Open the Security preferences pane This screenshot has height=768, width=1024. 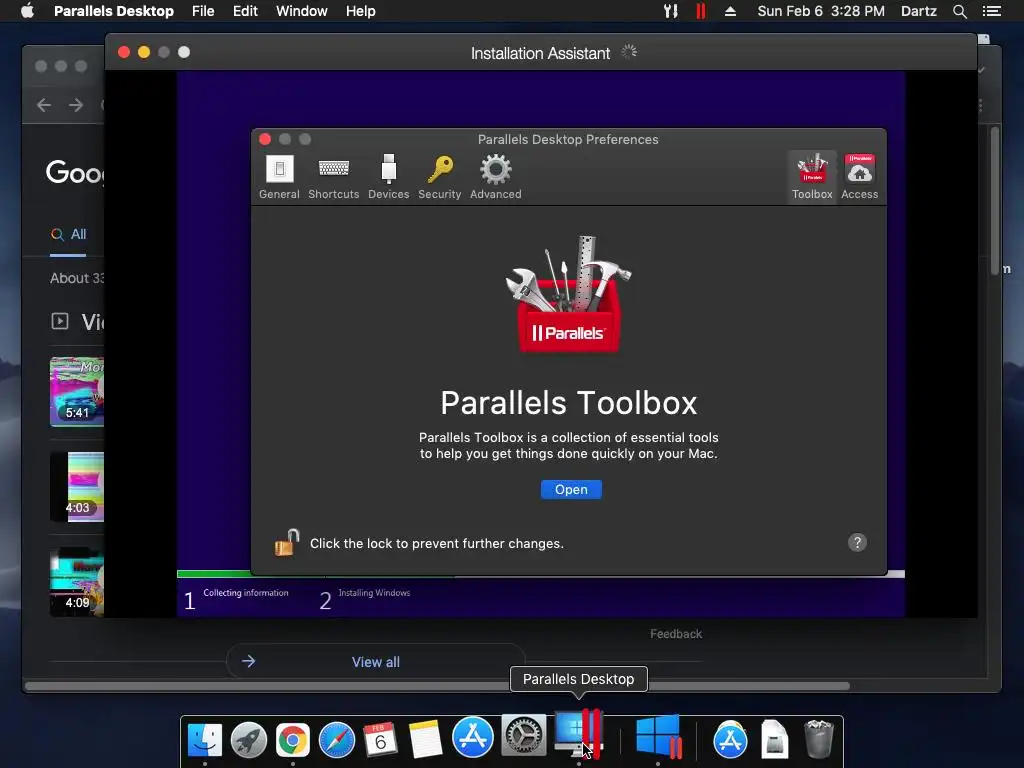pyautogui.click(x=440, y=176)
